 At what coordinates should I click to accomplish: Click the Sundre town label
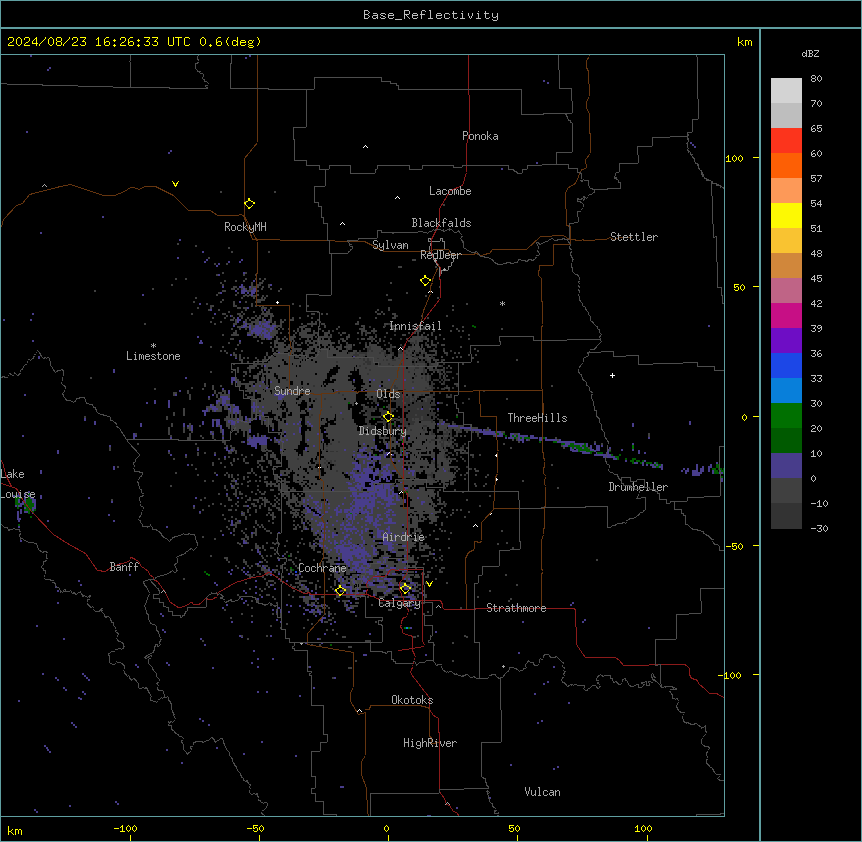pyautogui.click(x=292, y=391)
